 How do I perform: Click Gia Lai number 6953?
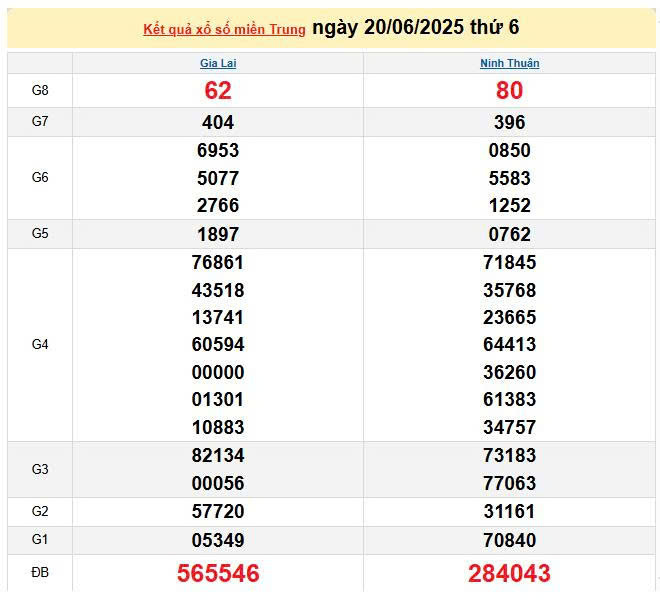click(218, 151)
